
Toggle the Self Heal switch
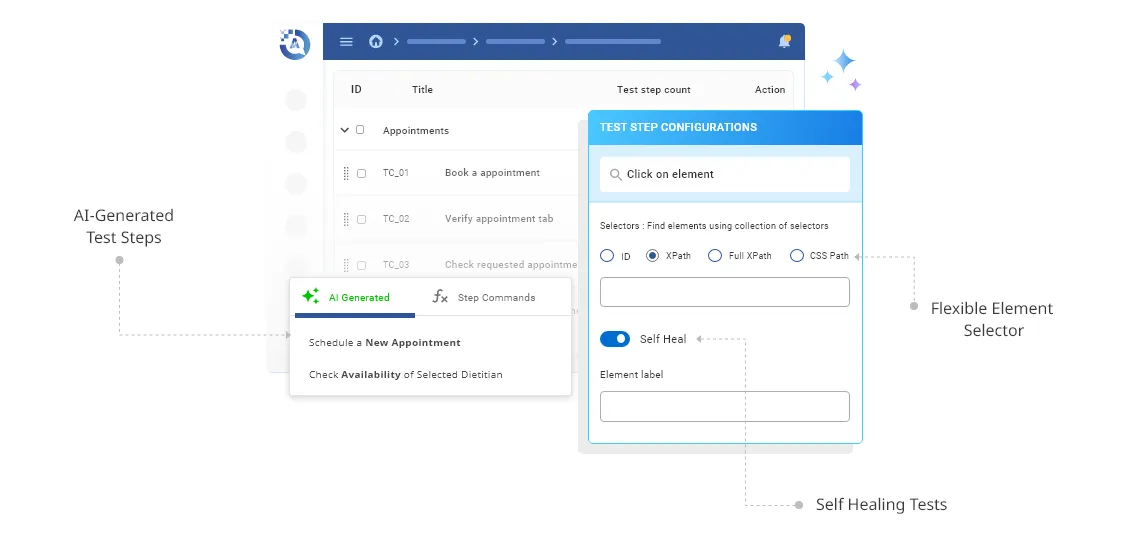[x=615, y=339]
